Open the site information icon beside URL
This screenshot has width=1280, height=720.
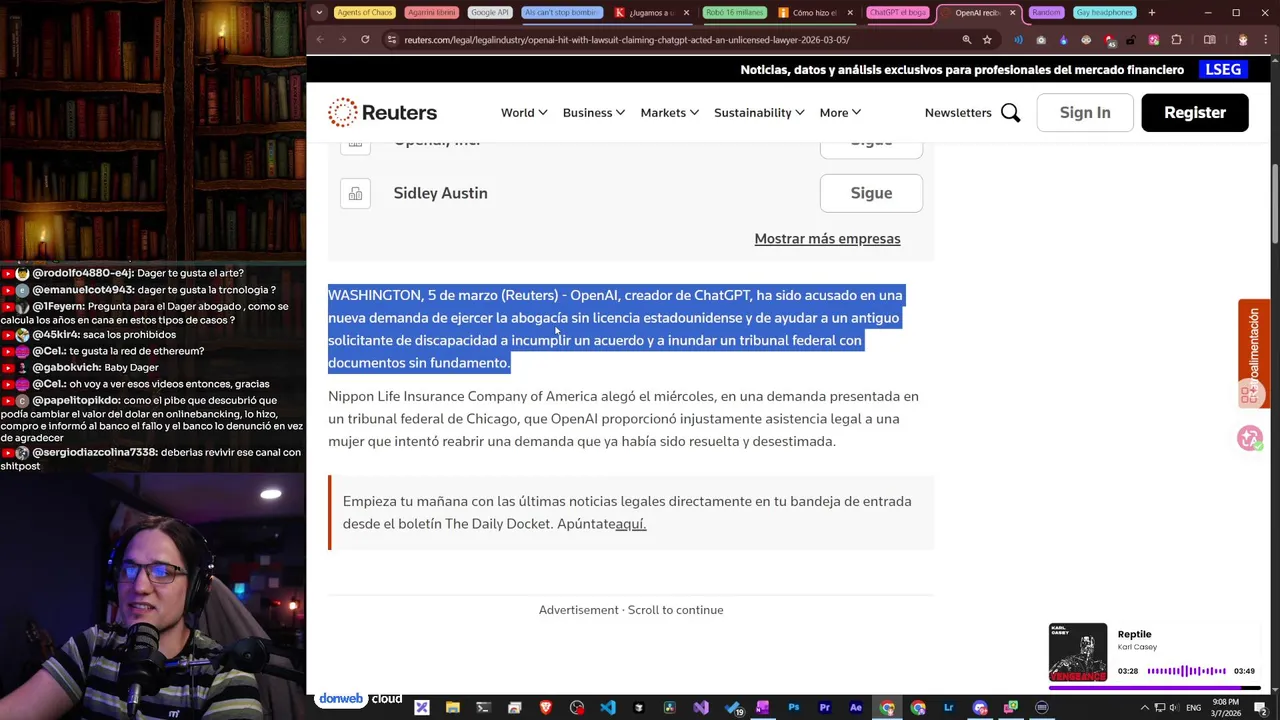(x=393, y=40)
